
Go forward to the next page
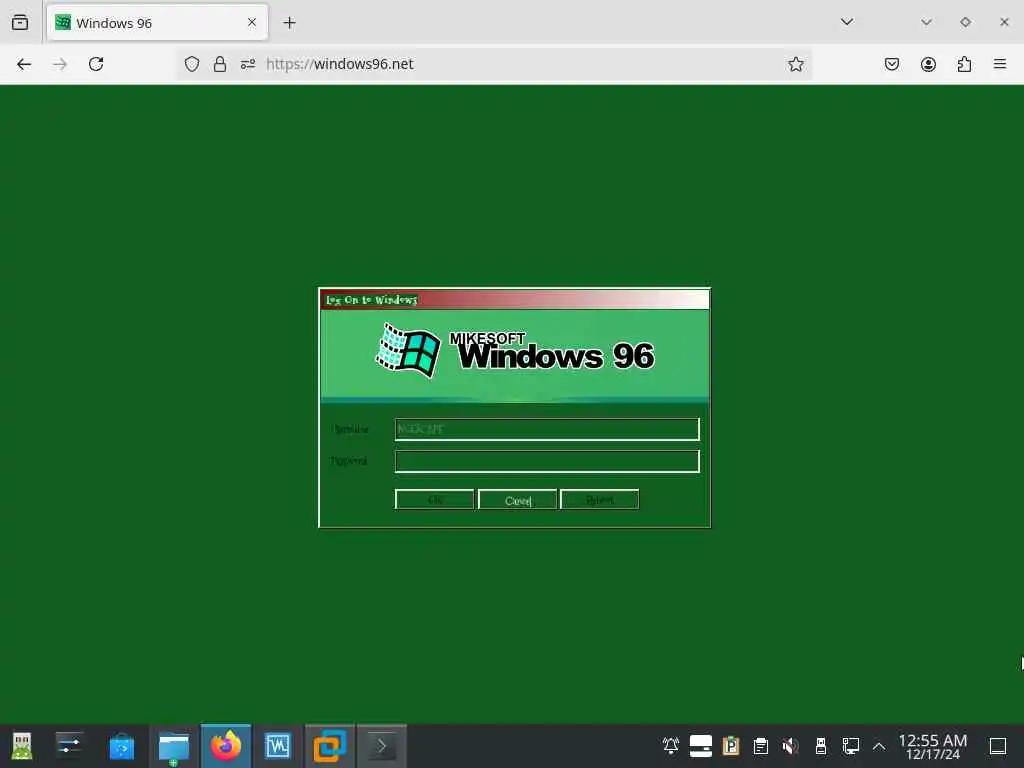click(x=60, y=64)
